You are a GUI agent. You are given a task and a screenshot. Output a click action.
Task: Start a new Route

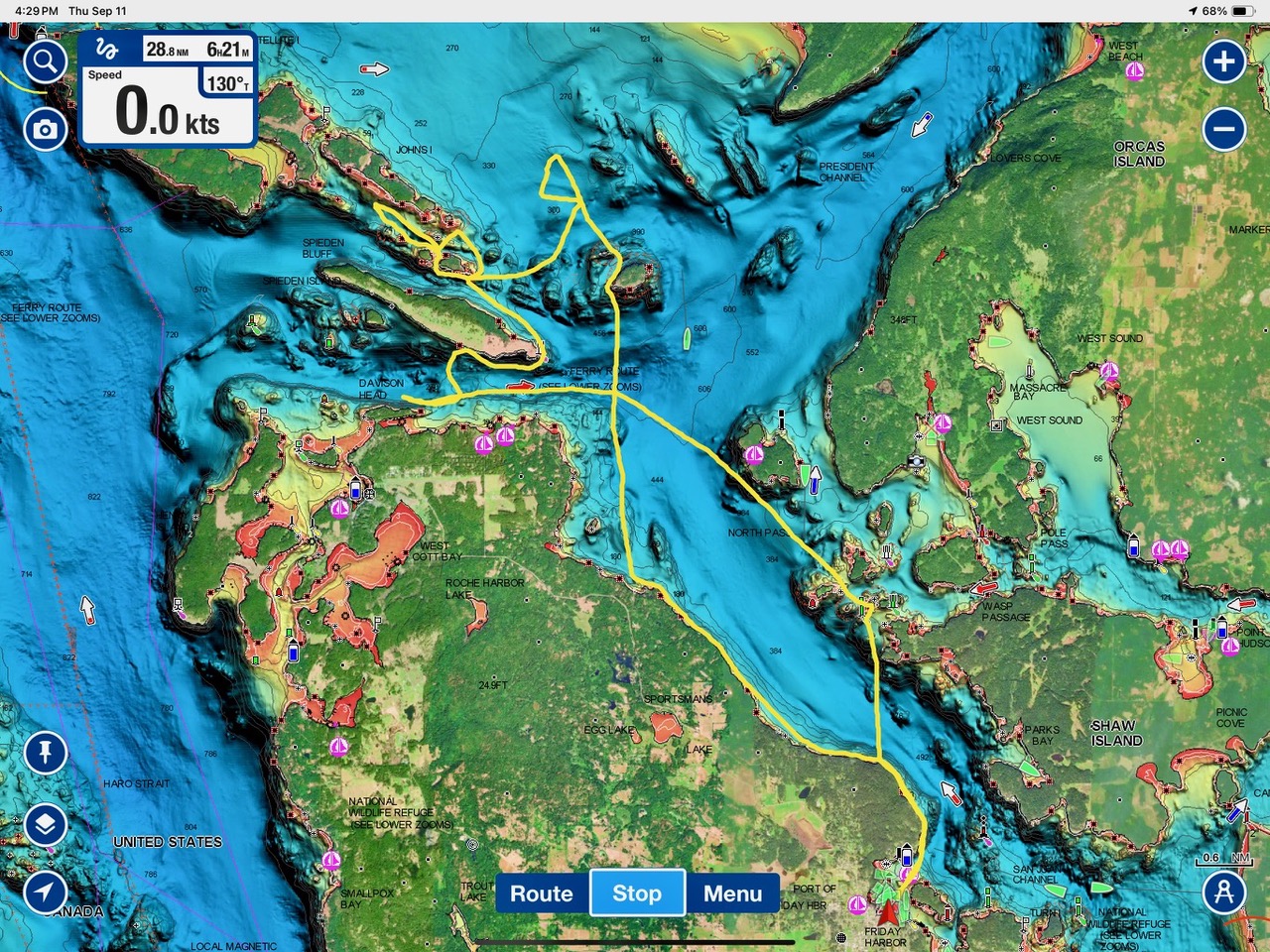[x=541, y=893]
